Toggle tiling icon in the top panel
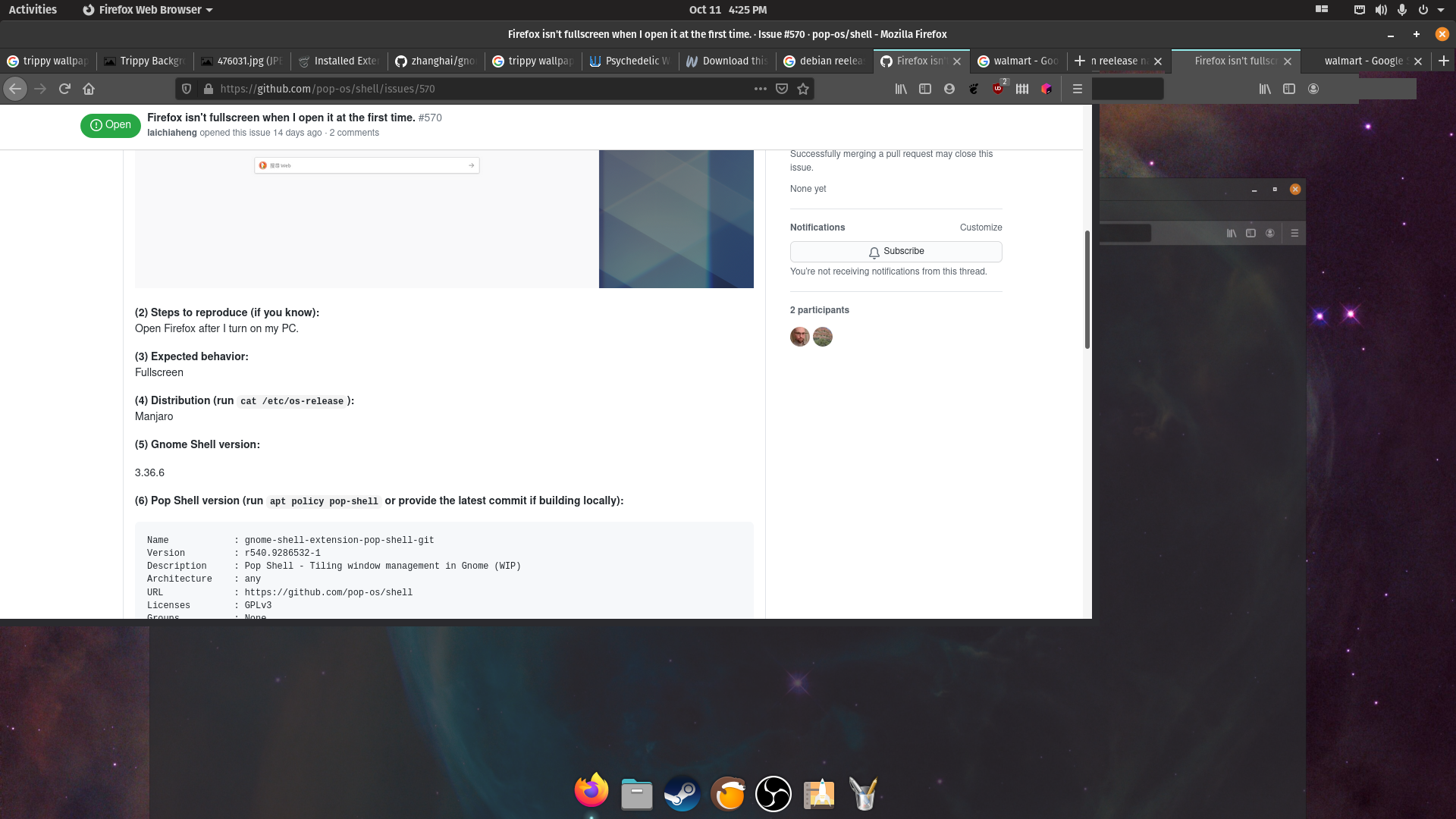 click(x=1322, y=10)
